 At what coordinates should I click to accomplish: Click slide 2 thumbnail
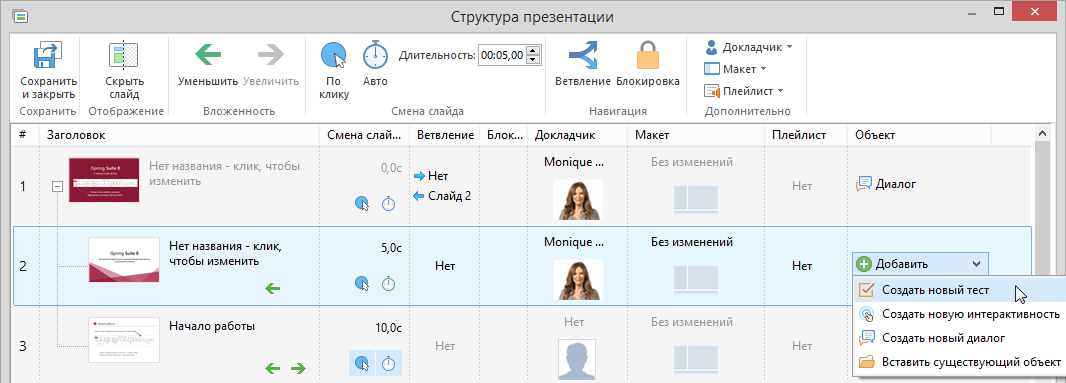(x=124, y=260)
